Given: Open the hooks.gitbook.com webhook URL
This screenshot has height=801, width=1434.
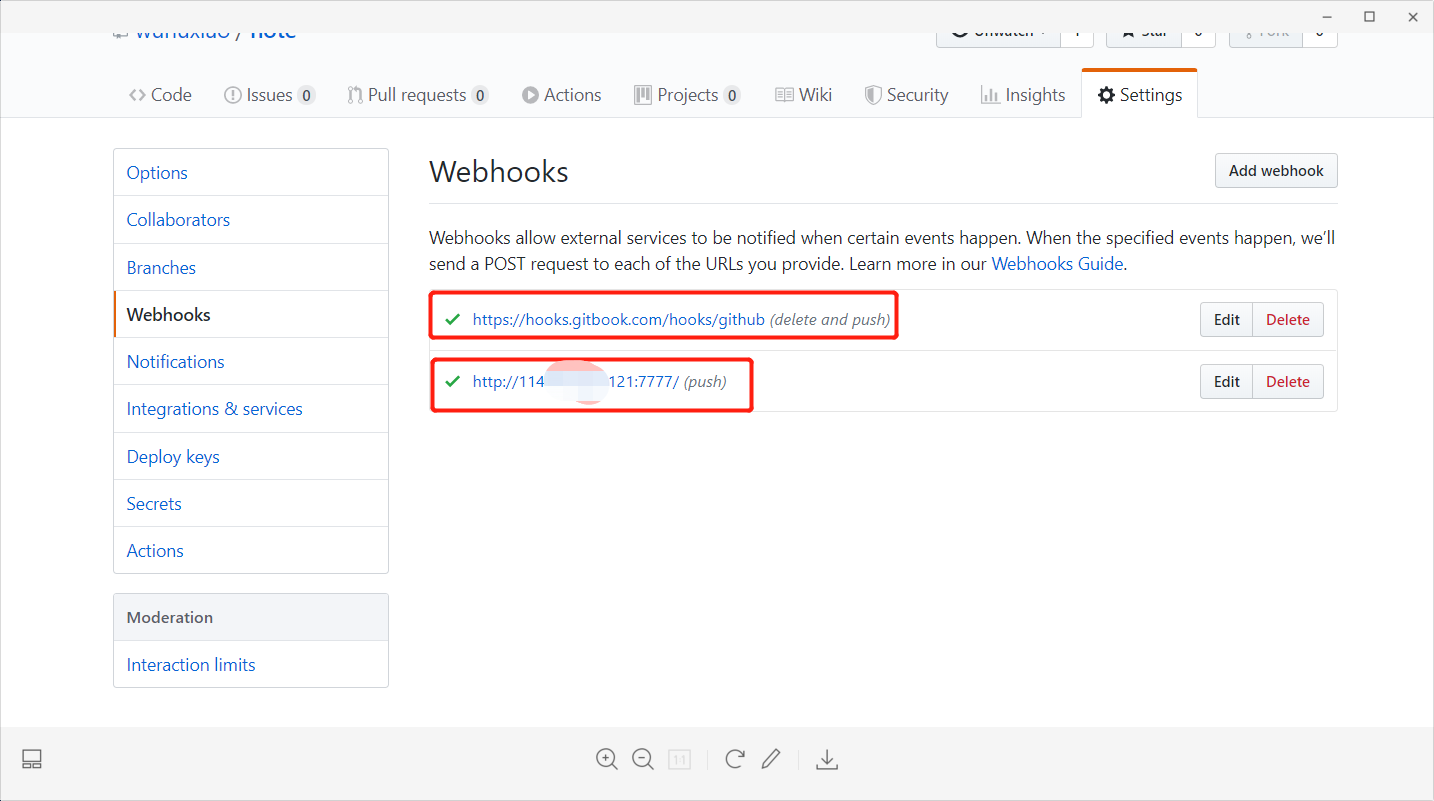Looking at the screenshot, I should [x=618, y=320].
